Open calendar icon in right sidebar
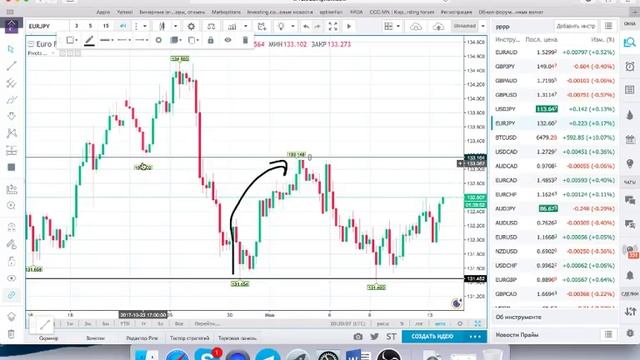The height and width of the screenshot is (360, 640). click(630, 139)
